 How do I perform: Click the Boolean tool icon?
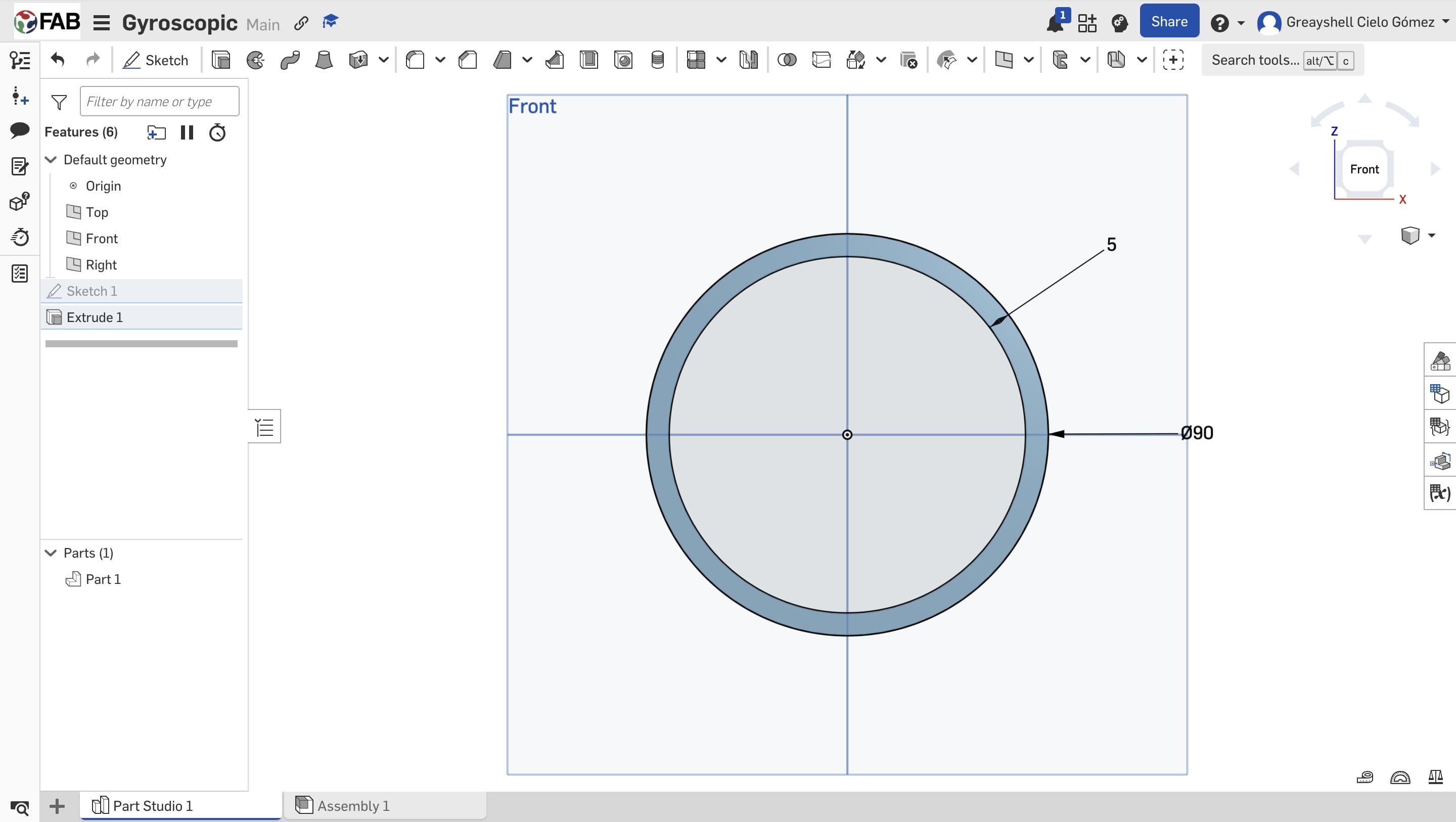(x=787, y=60)
